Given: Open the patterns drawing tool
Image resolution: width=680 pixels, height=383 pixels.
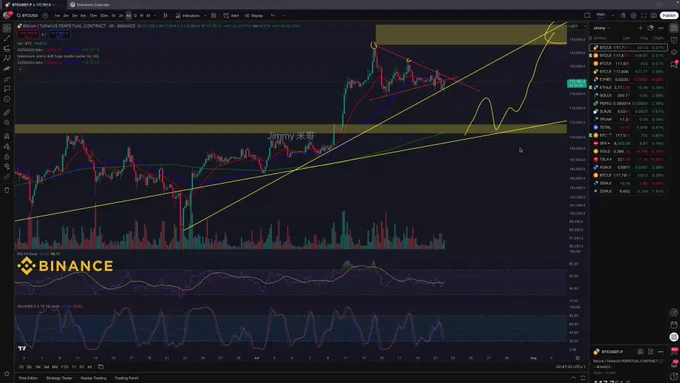Looking at the screenshot, I should [x=7, y=59].
